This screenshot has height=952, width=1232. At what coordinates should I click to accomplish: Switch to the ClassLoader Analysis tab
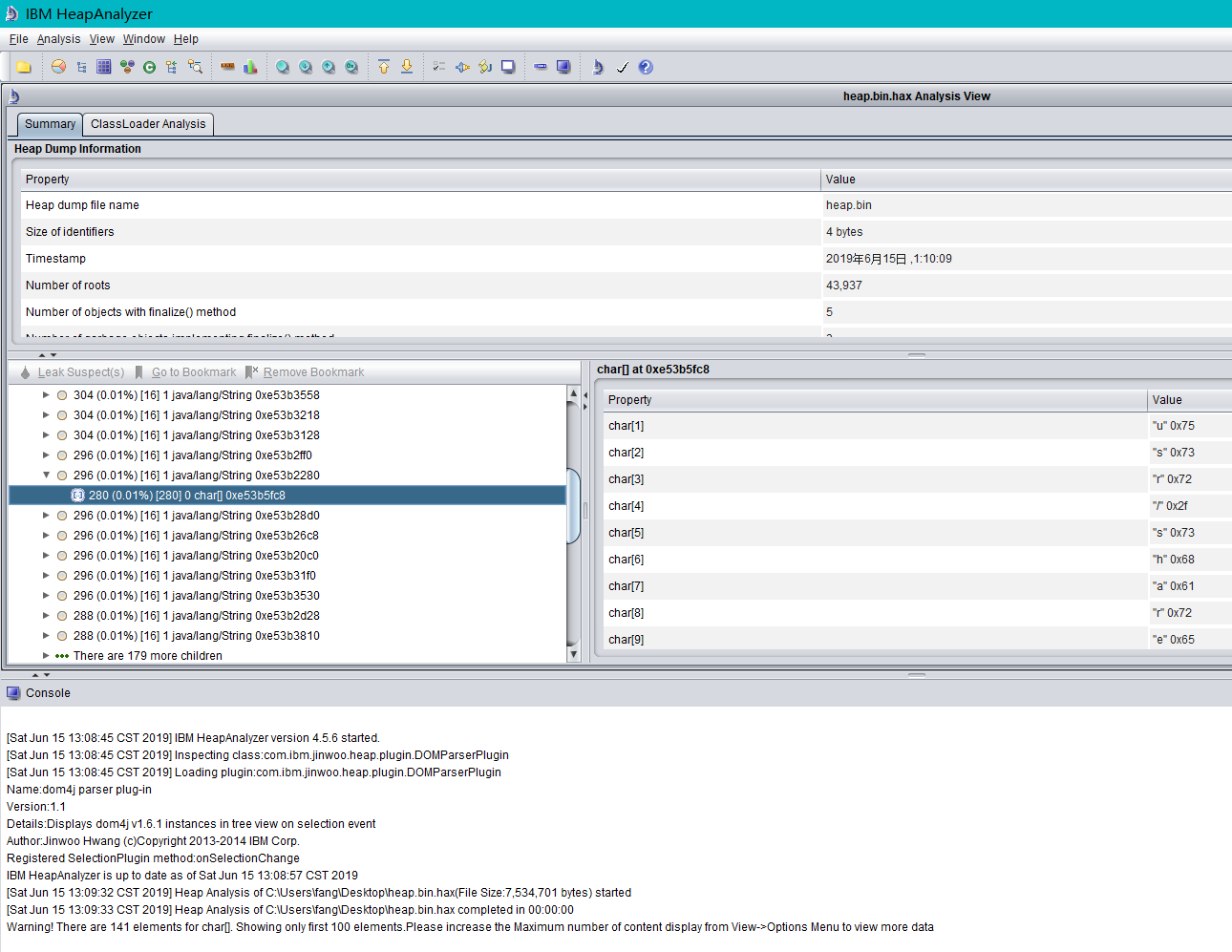click(x=148, y=124)
